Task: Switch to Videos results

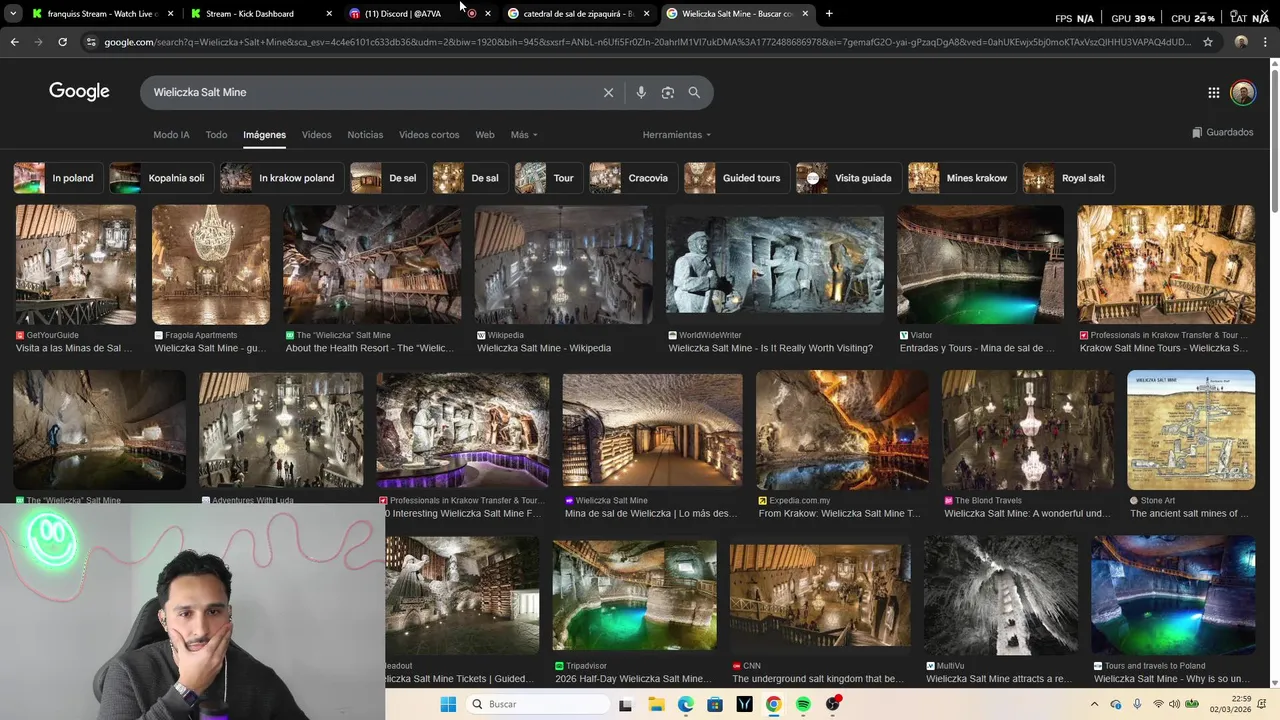Action: point(316,135)
